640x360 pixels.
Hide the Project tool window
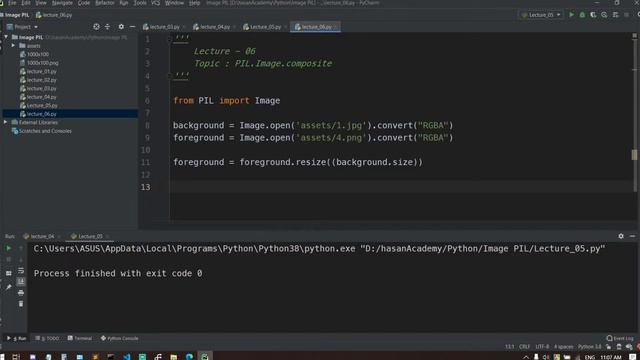[132, 27]
